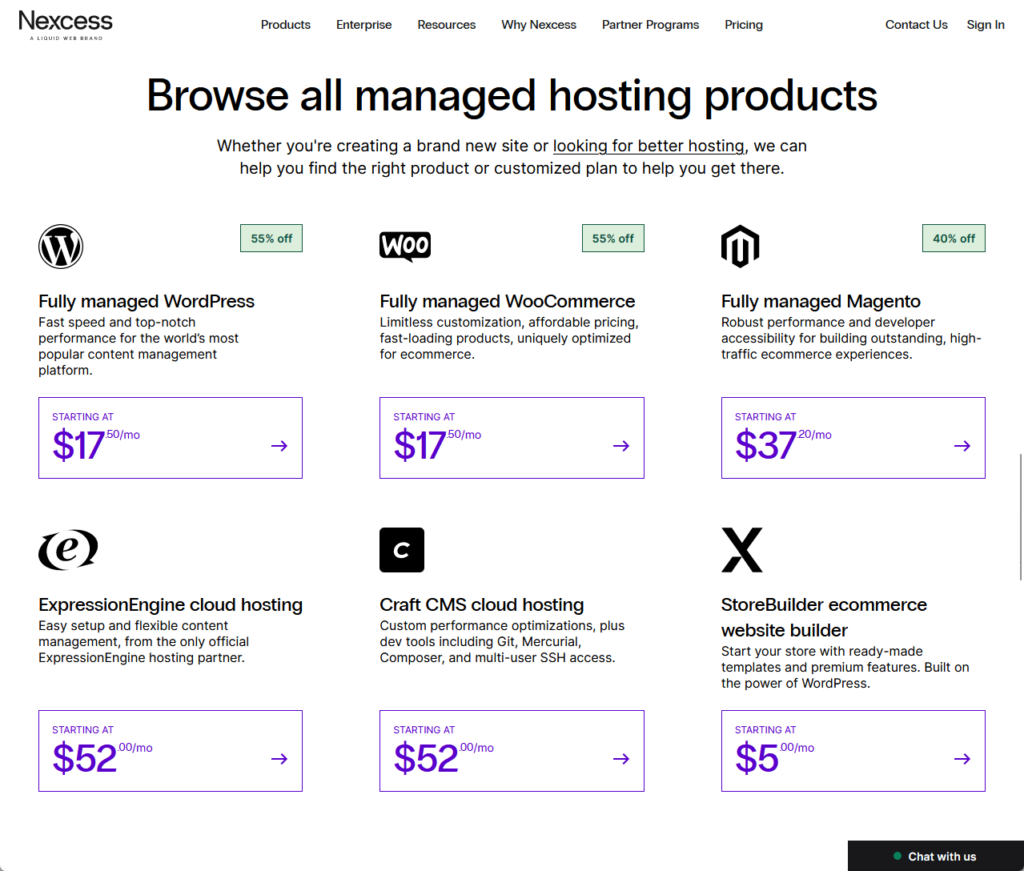Click the Contact Us link

click(916, 25)
